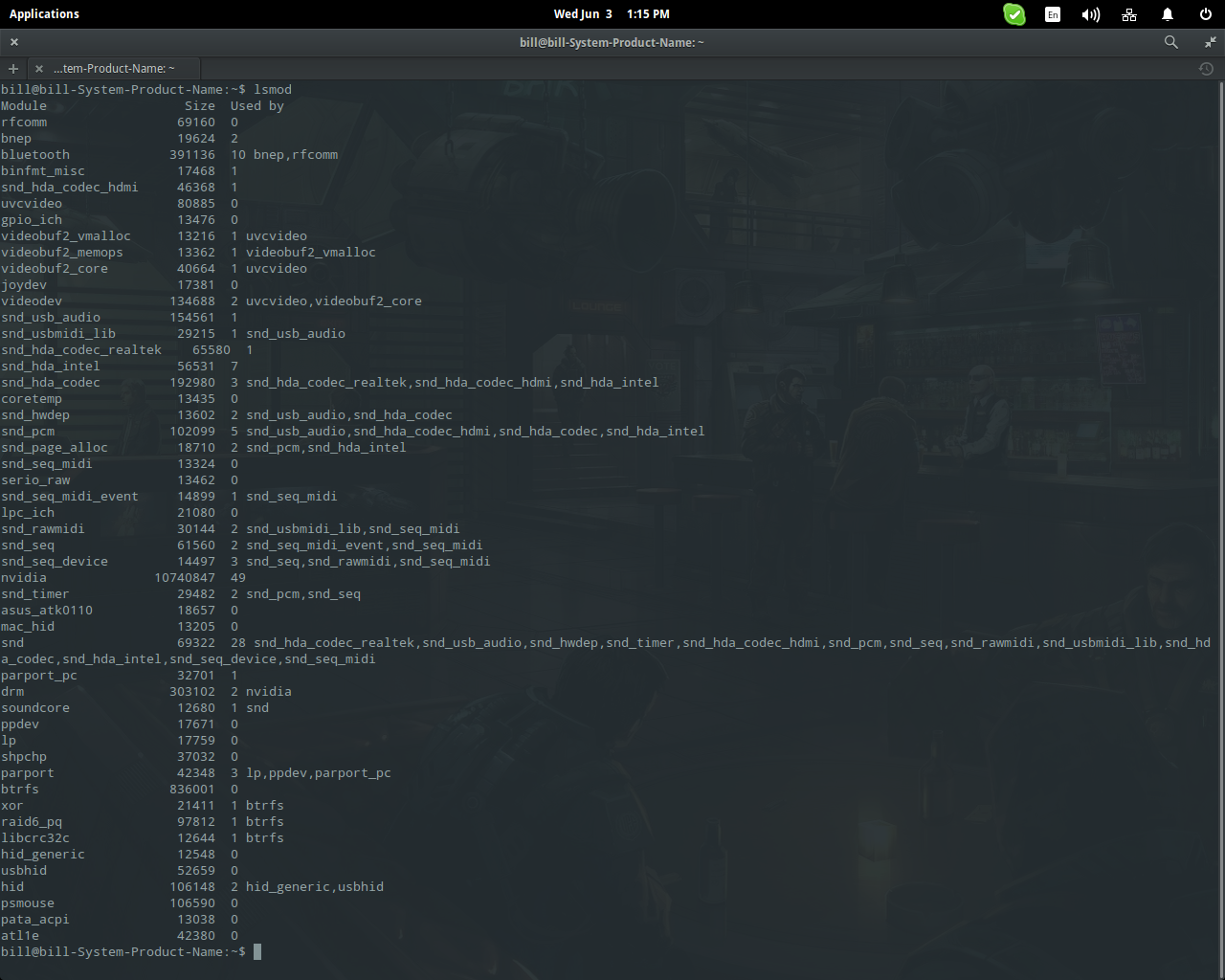Open the session power menu icon
1225x980 pixels.
tap(1206, 14)
